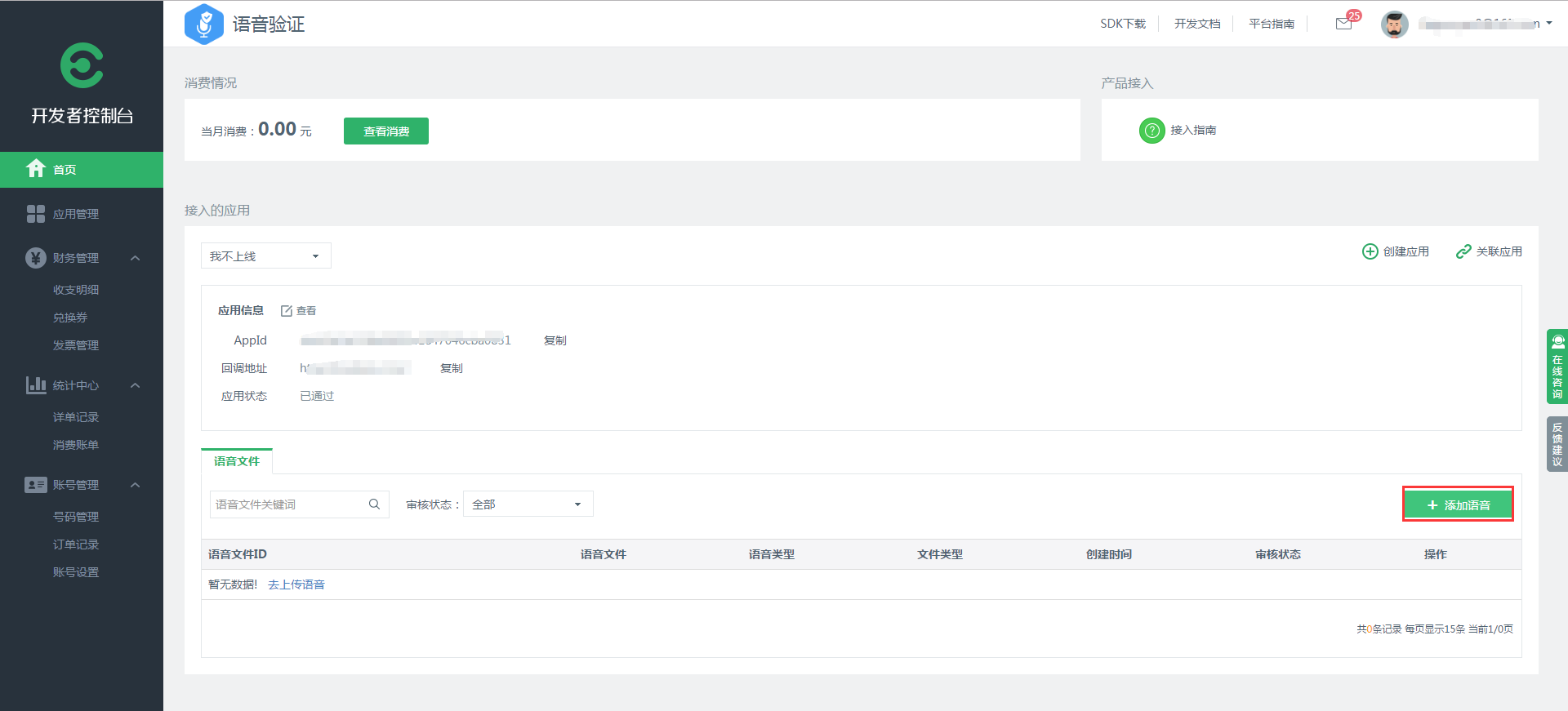Screen dimensions: 1568x711
Task: Open the 我不上线 application dropdown
Action: click(265, 256)
